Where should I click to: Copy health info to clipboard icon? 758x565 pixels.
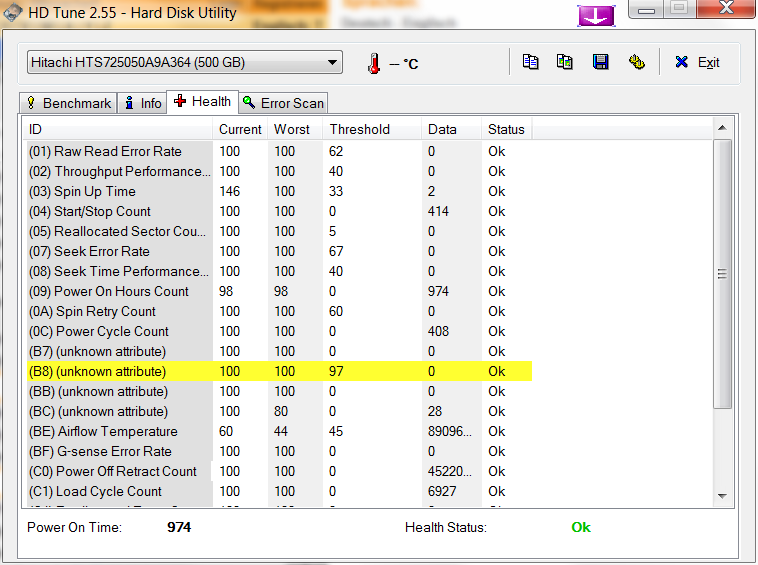(x=530, y=62)
